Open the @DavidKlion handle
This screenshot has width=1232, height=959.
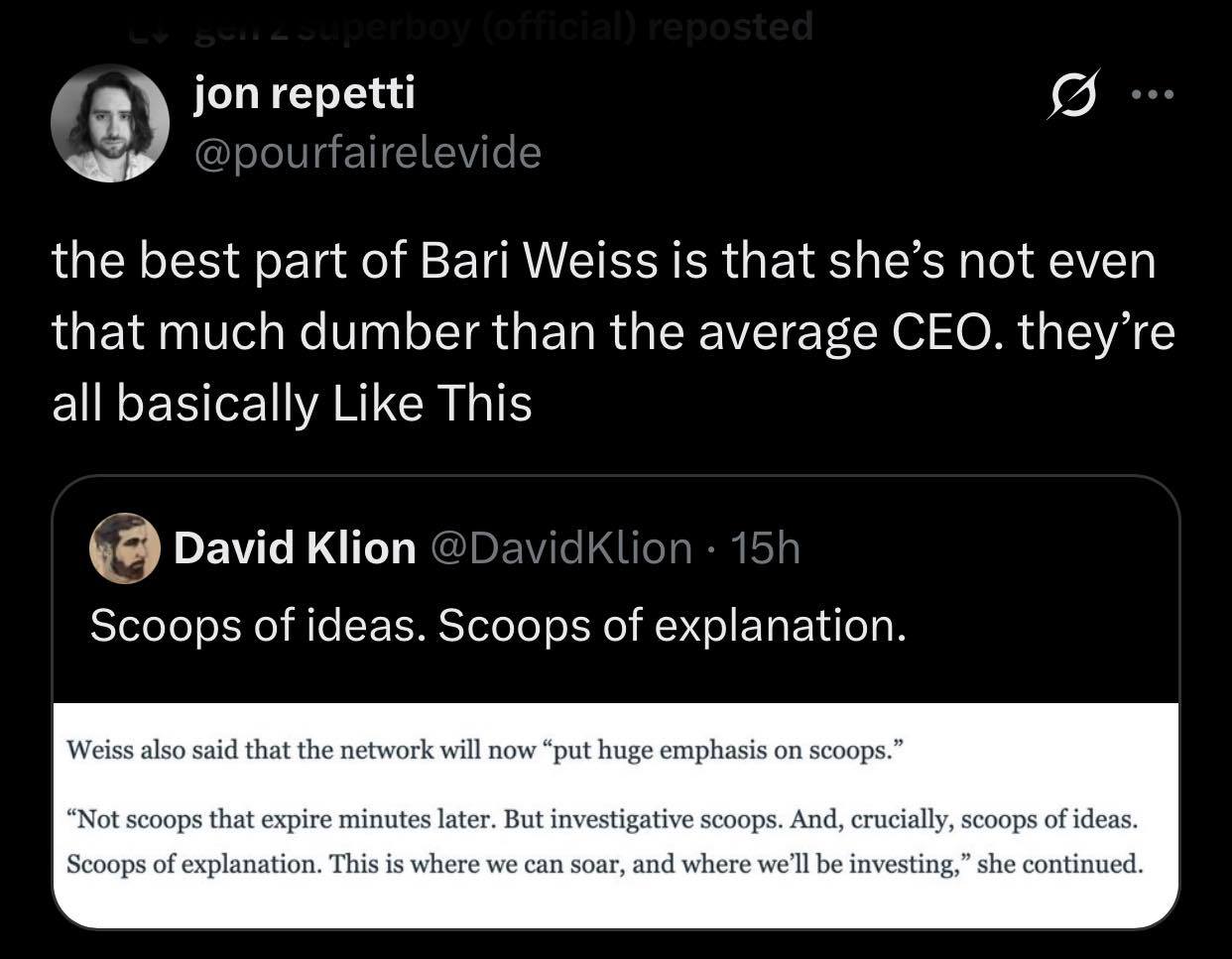[558, 547]
